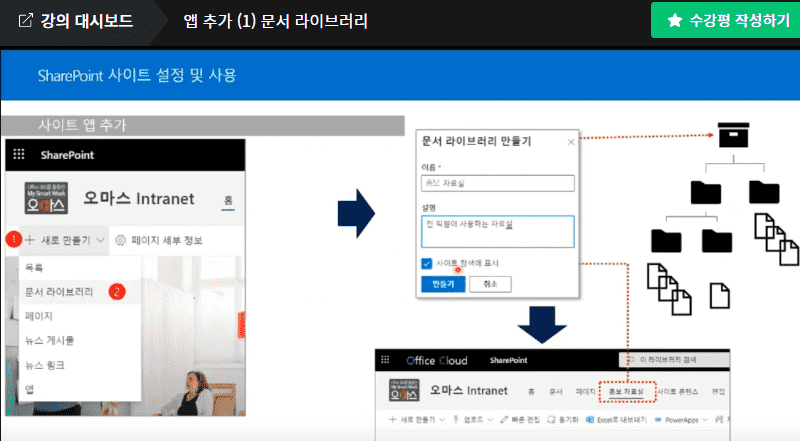The image size is (800, 441).
Task: Click the 오마스 site logo above 새로 만들기
Action: (x=46, y=198)
